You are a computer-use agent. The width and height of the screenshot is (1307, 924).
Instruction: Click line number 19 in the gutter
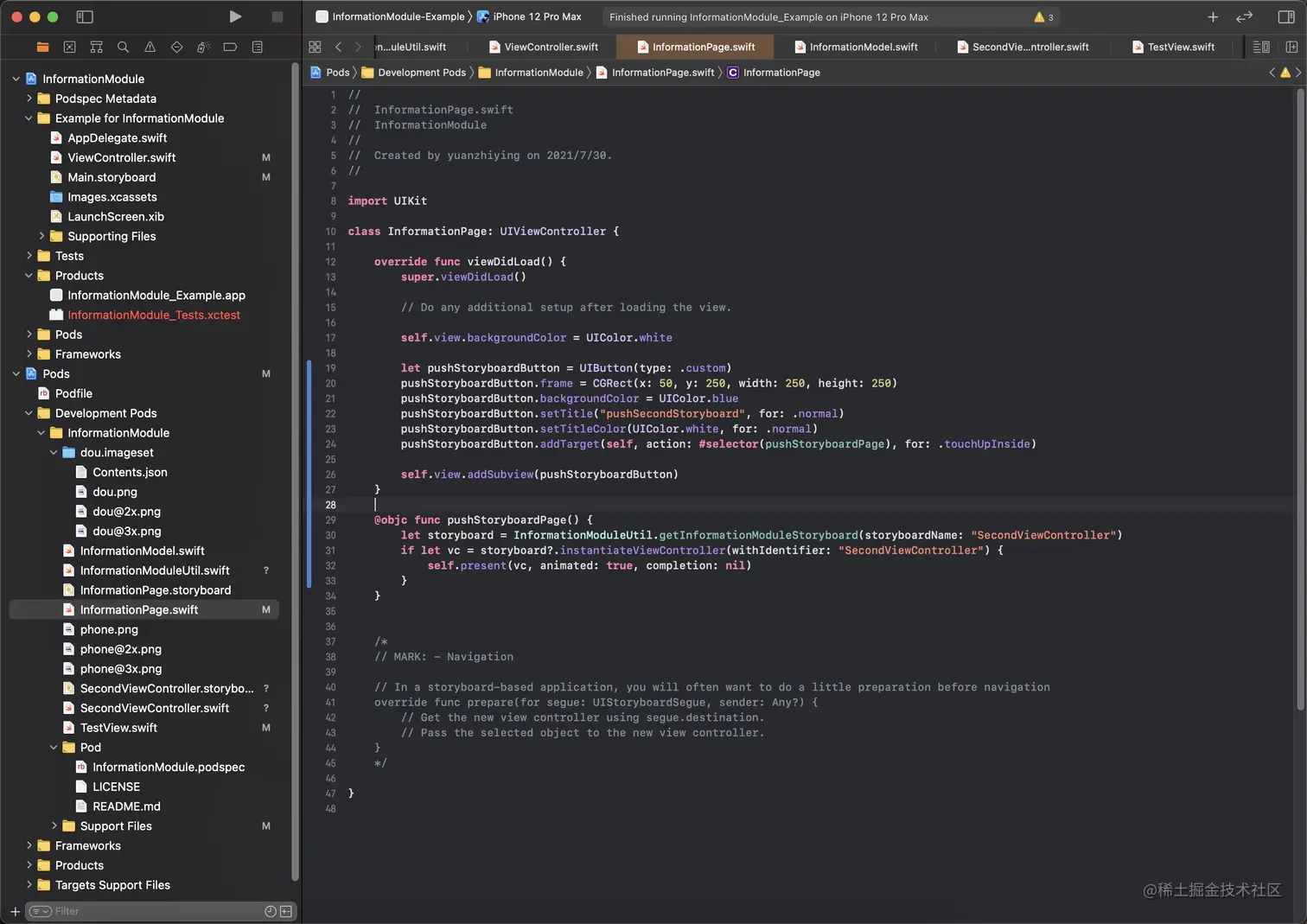tap(330, 368)
